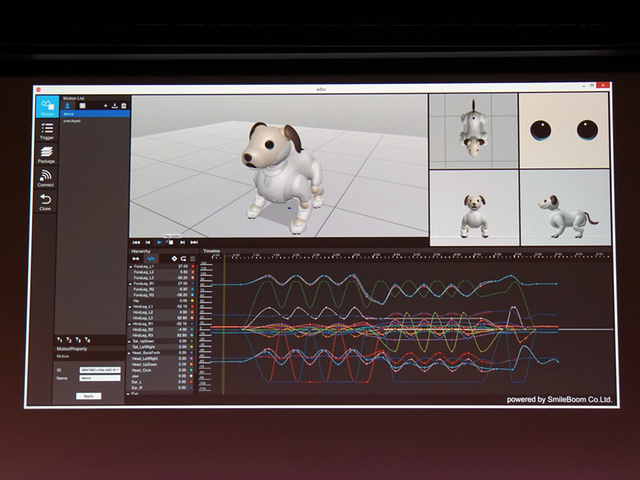This screenshot has width=640, height=480.
Task: Open the Motion panel in sidebar
Action: [x=47, y=107]
